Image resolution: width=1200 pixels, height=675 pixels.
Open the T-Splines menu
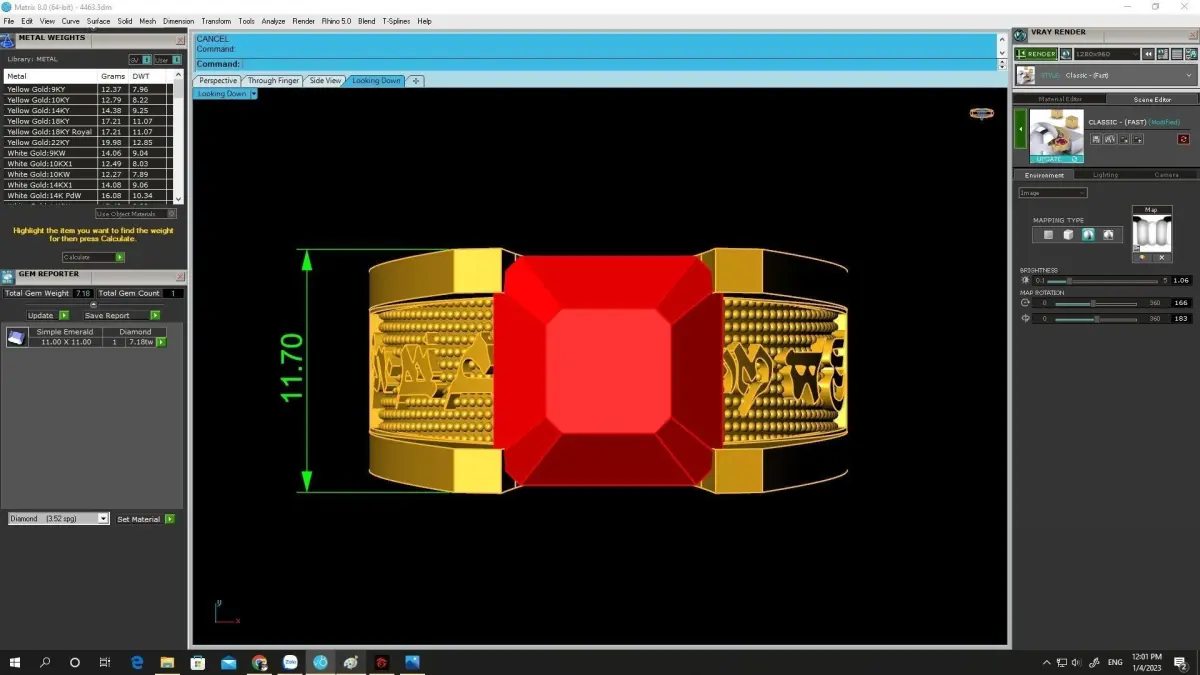click(396, 21)
